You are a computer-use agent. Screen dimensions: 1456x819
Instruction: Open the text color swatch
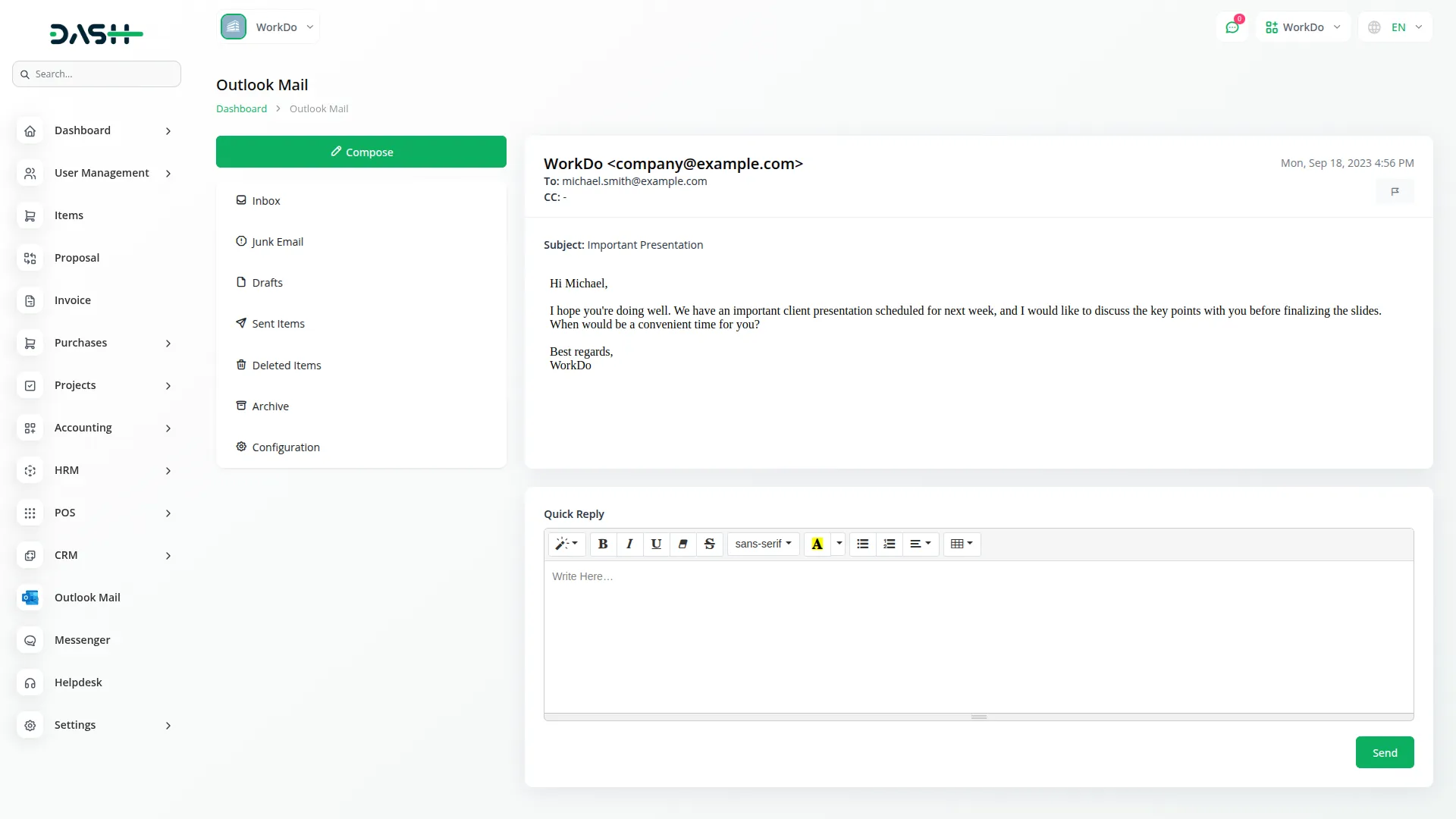tap(817, 544)
